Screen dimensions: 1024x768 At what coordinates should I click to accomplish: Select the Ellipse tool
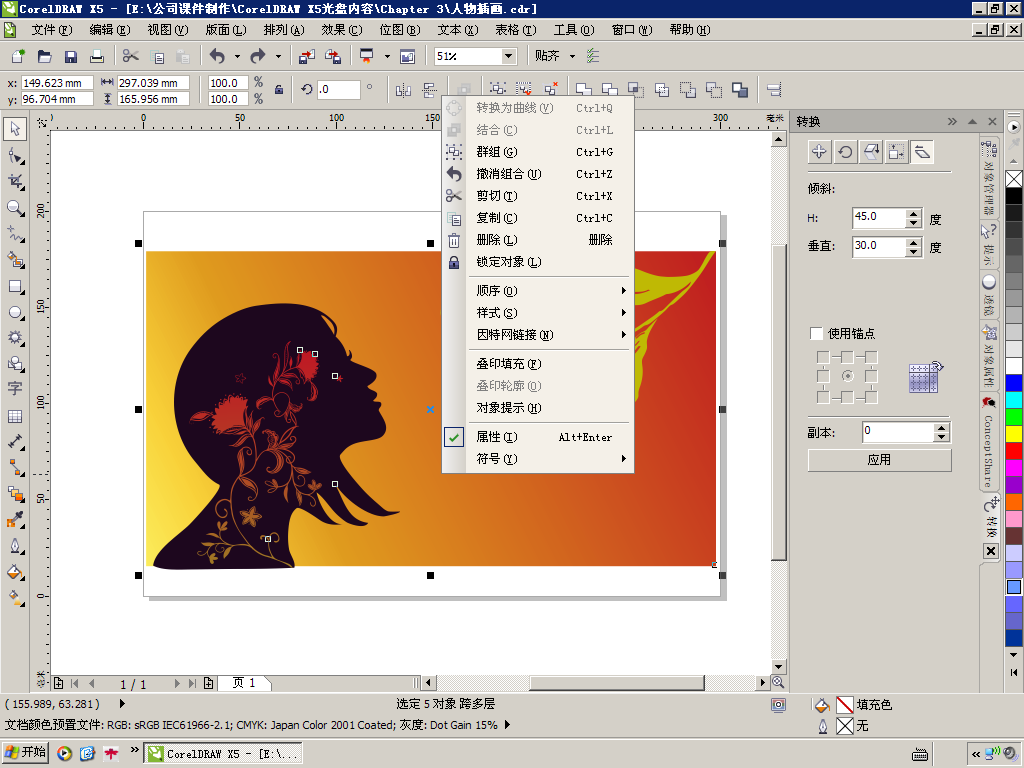click(x=15, y=313)
